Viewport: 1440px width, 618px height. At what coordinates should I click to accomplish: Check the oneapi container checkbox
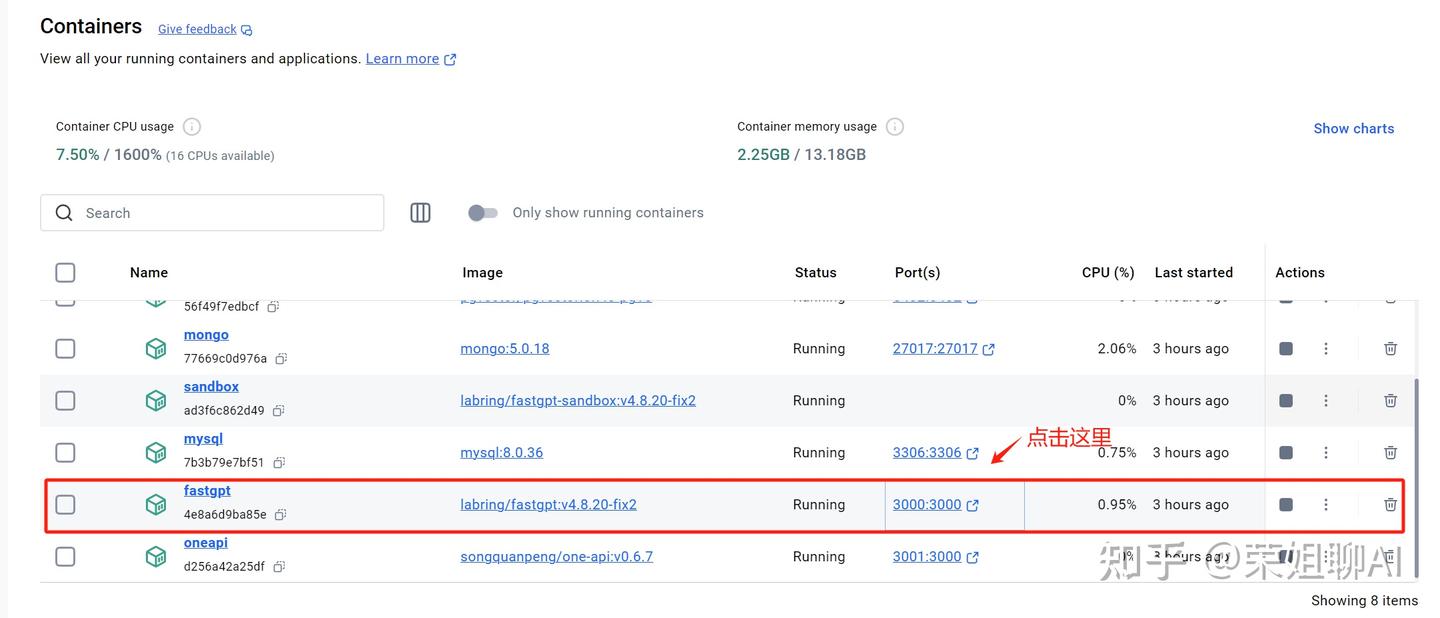tap(65, 556)
